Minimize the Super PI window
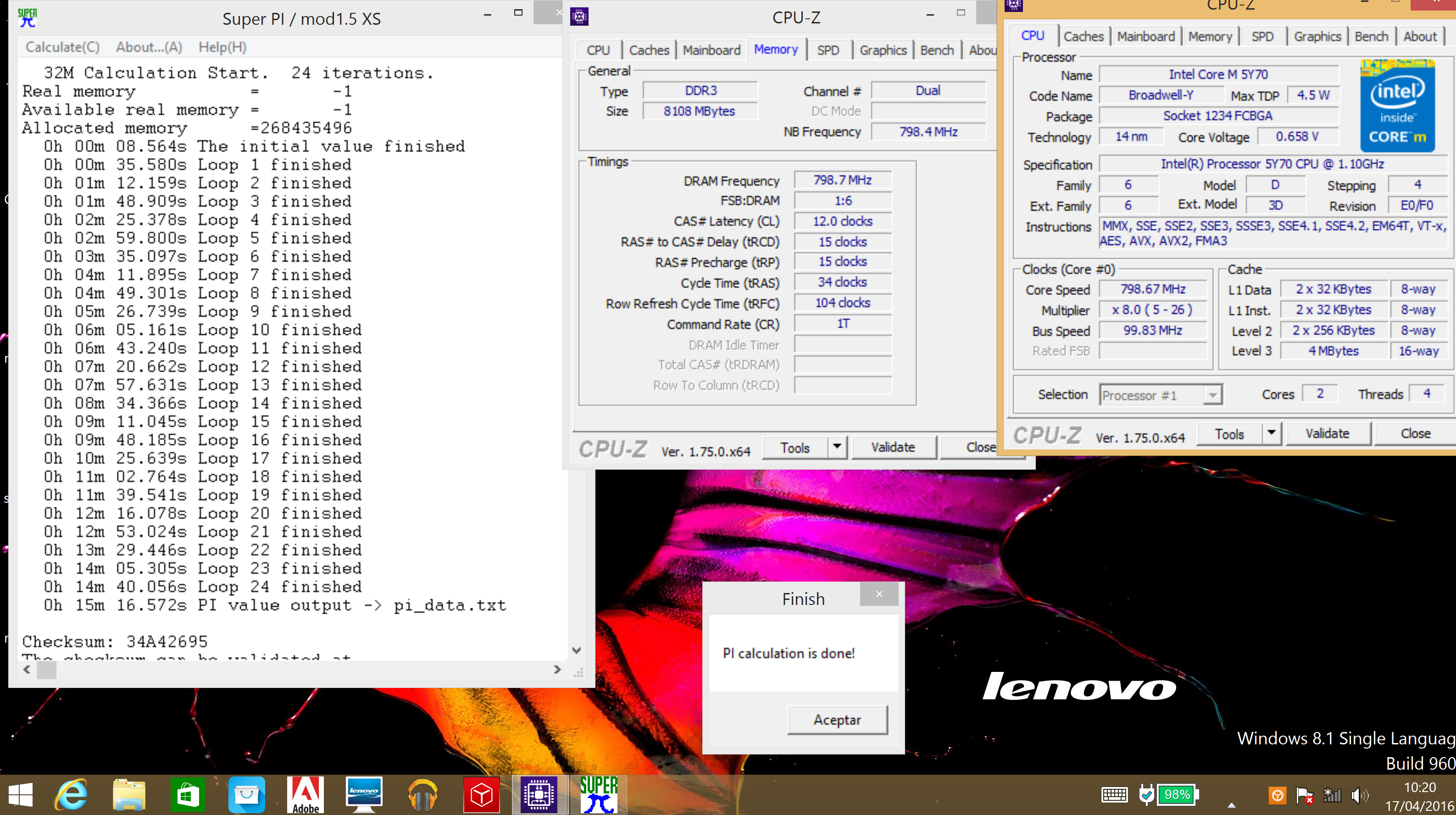 pos(487,15)
